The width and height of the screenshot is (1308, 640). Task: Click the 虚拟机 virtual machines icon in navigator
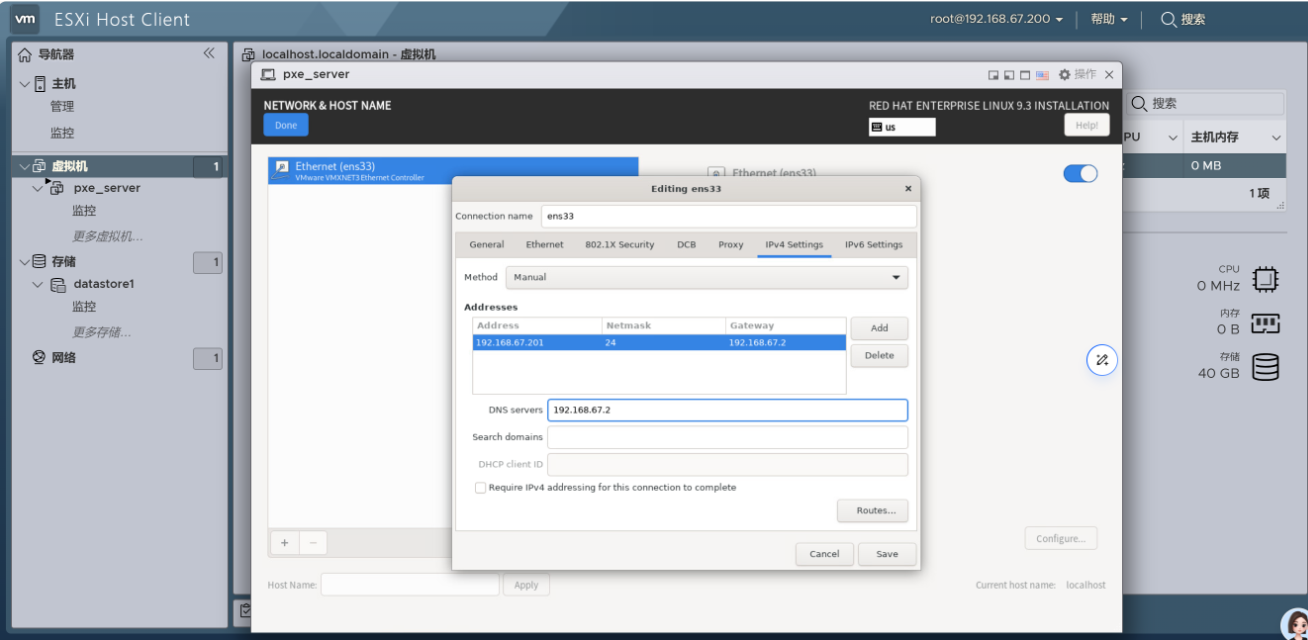tap(40, 166)
